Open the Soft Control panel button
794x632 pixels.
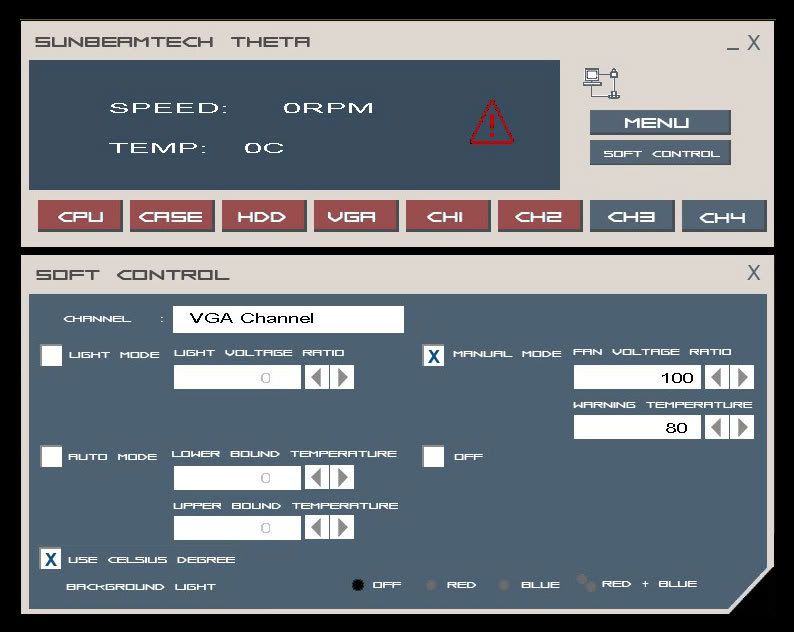tap(660, 153)
